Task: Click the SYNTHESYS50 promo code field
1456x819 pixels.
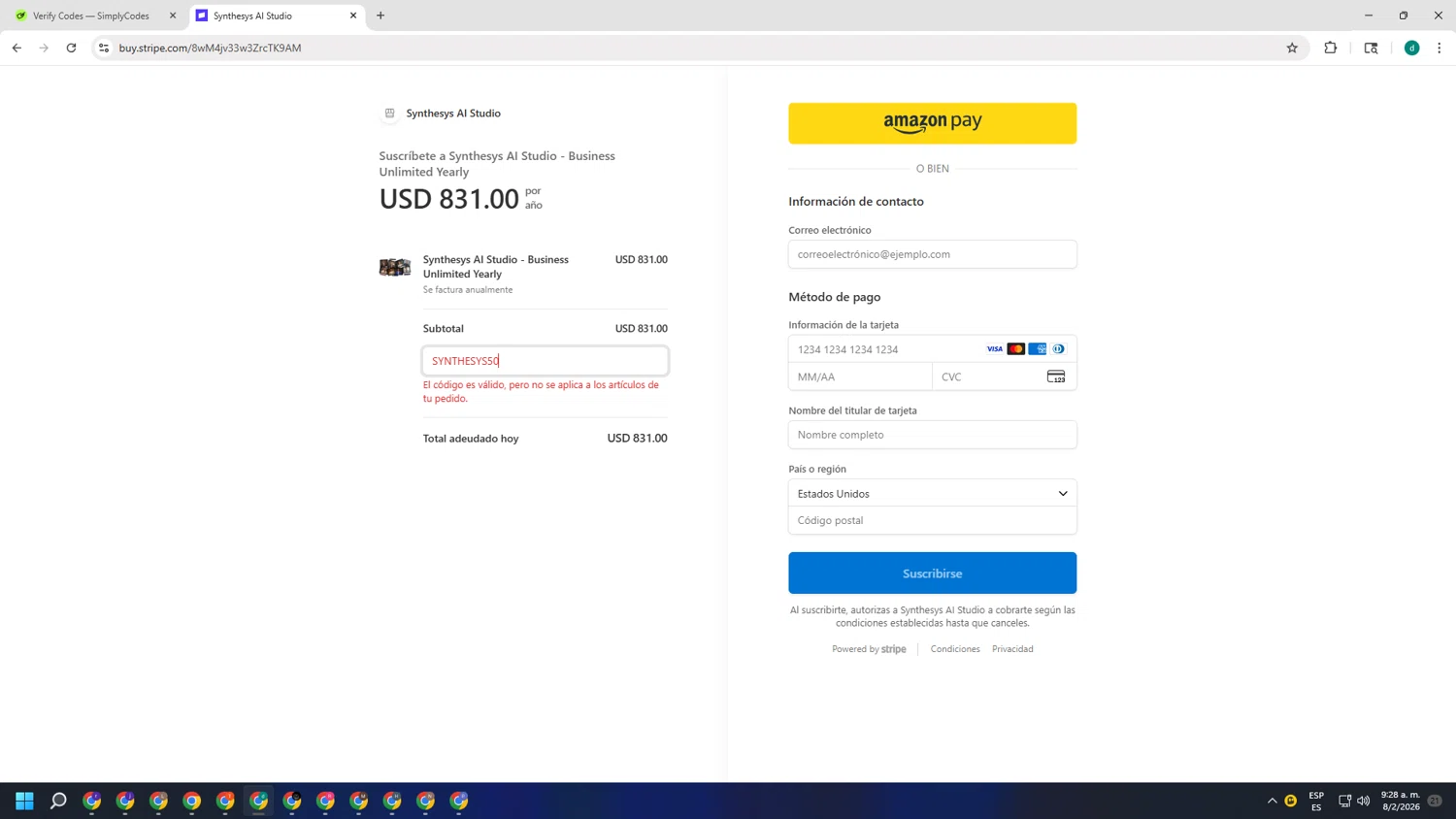Action: 545,361
